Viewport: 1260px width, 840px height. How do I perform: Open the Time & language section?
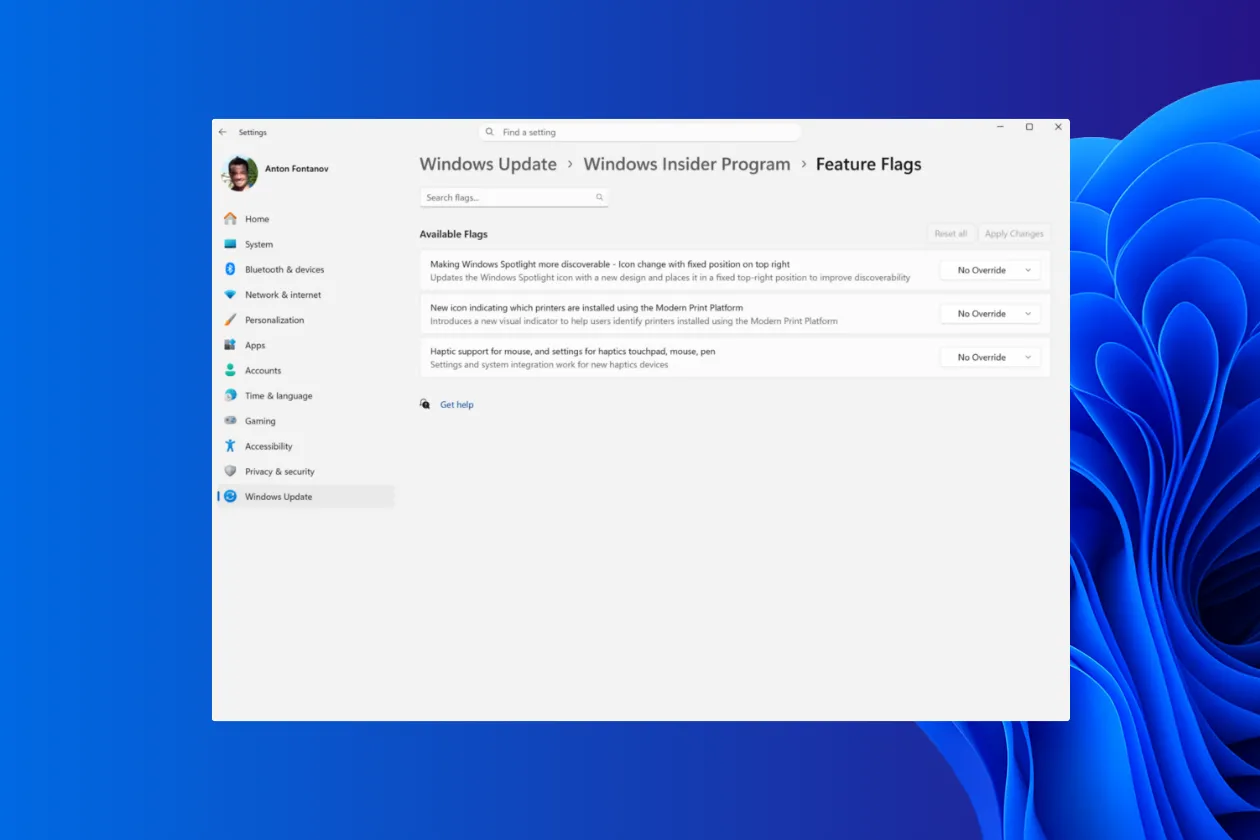pyautogui.click(x=278, y=396)
